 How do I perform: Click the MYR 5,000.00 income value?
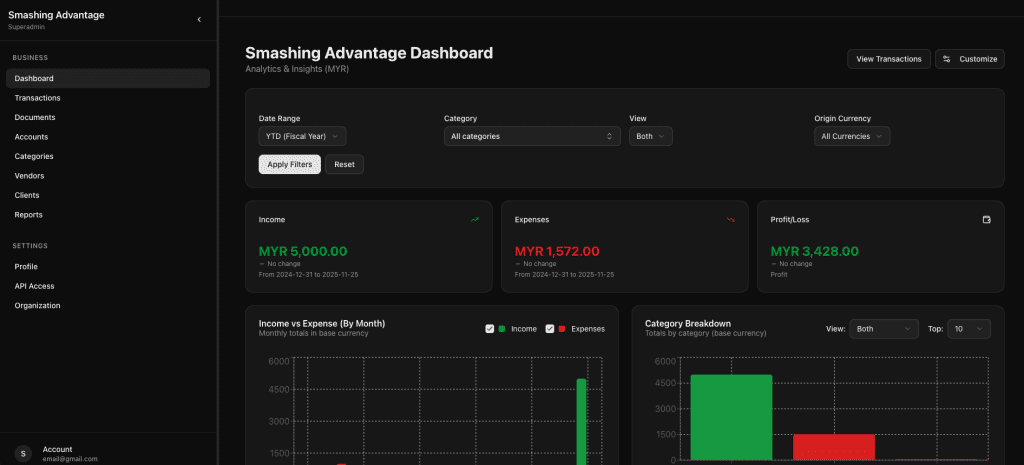click(x=303, y=251)
